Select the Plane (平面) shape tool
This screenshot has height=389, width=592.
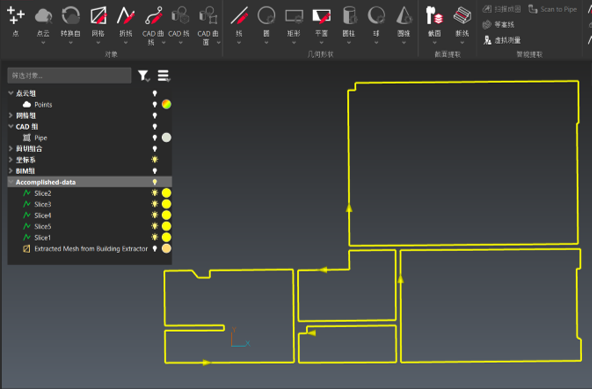[321, 15]
